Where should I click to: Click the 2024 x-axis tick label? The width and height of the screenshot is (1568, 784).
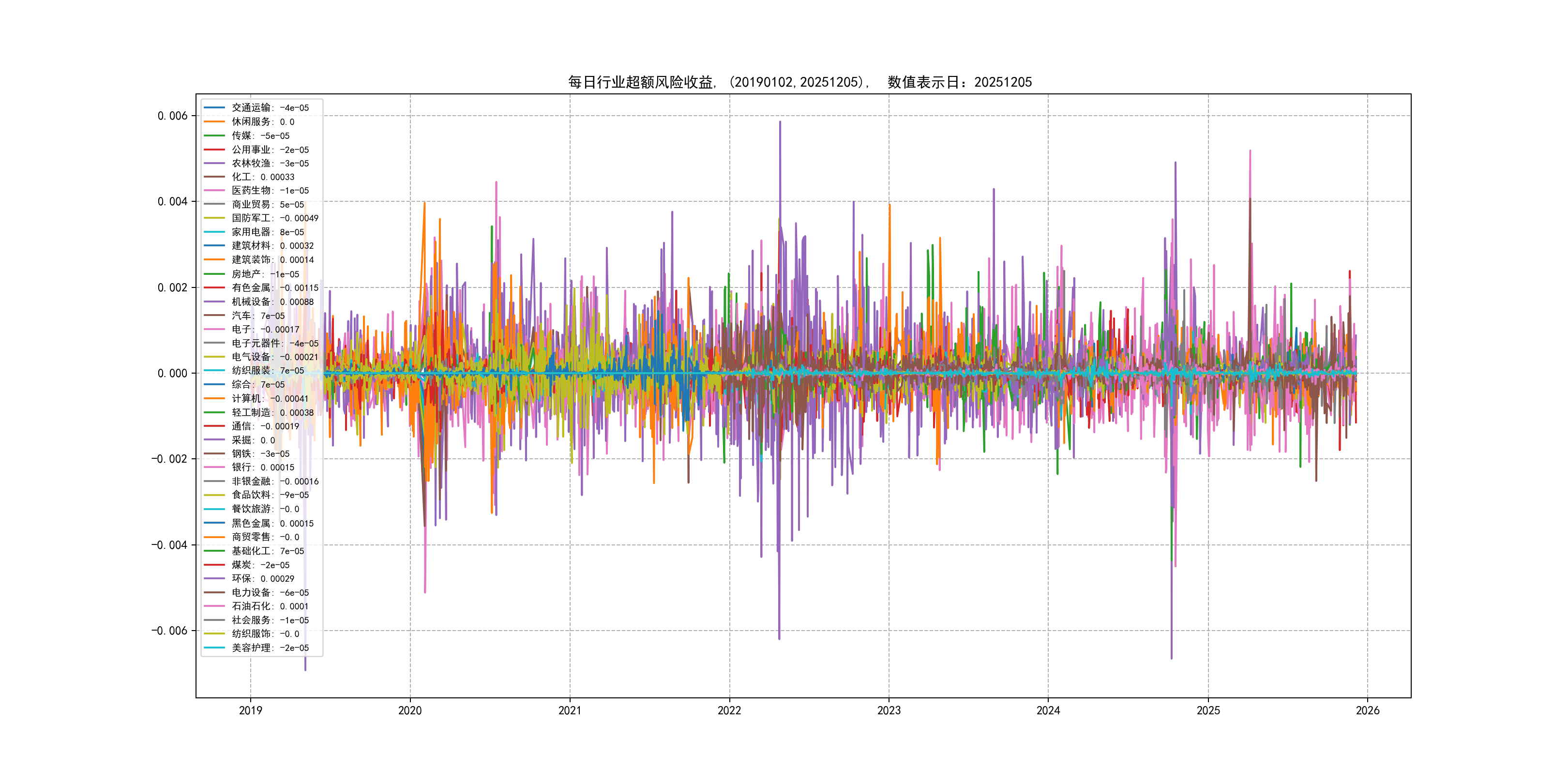pos(1048,710)
